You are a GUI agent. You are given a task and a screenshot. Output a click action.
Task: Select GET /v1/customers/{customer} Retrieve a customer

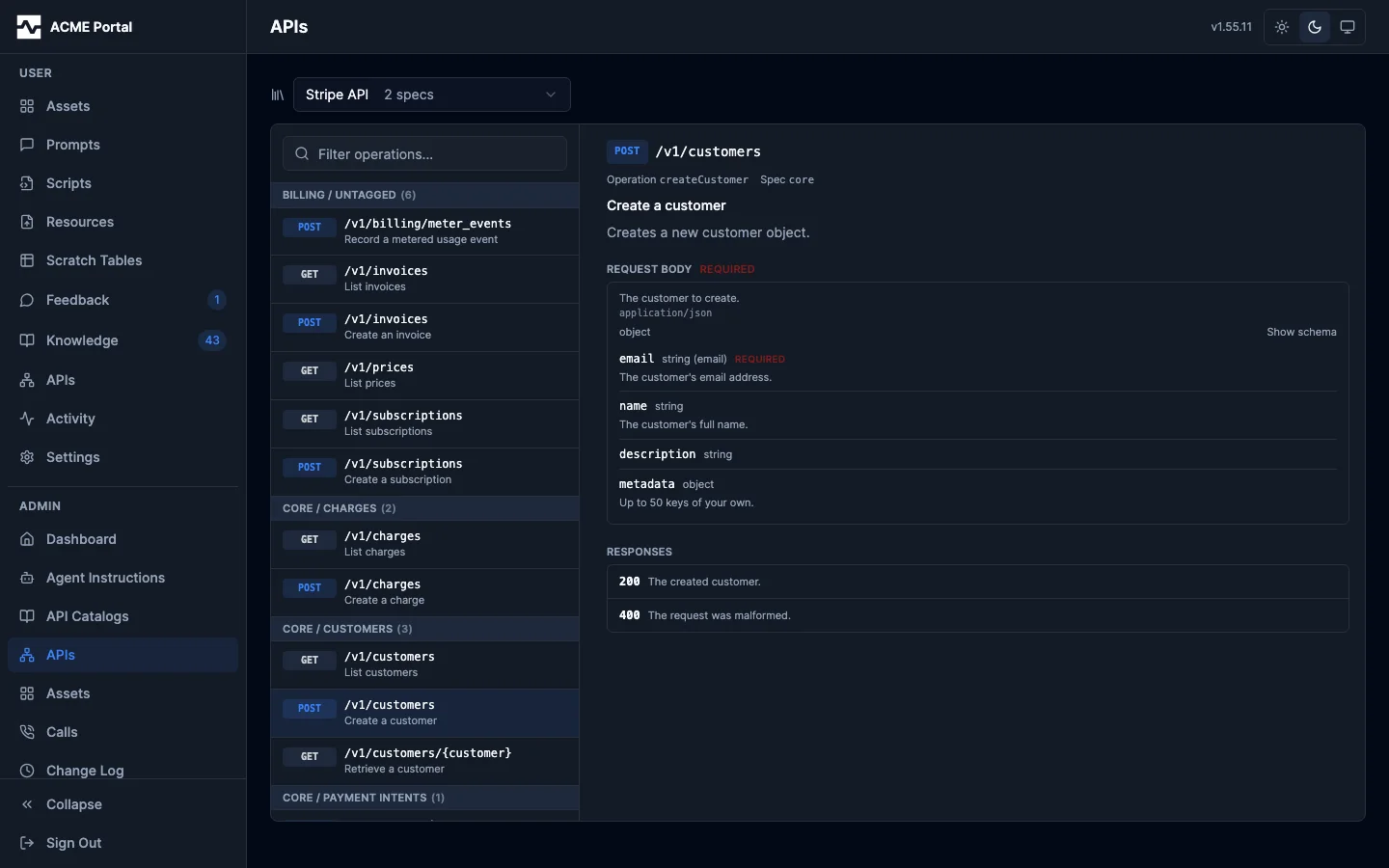click(x=425, y=762)
